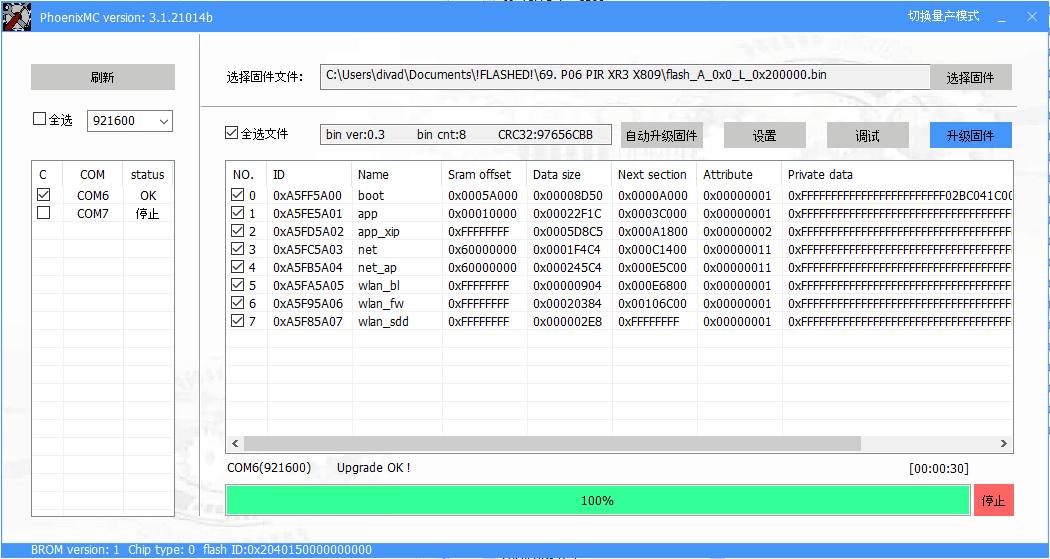Uncheck the COM6 port checkbox

click(44, 195)
